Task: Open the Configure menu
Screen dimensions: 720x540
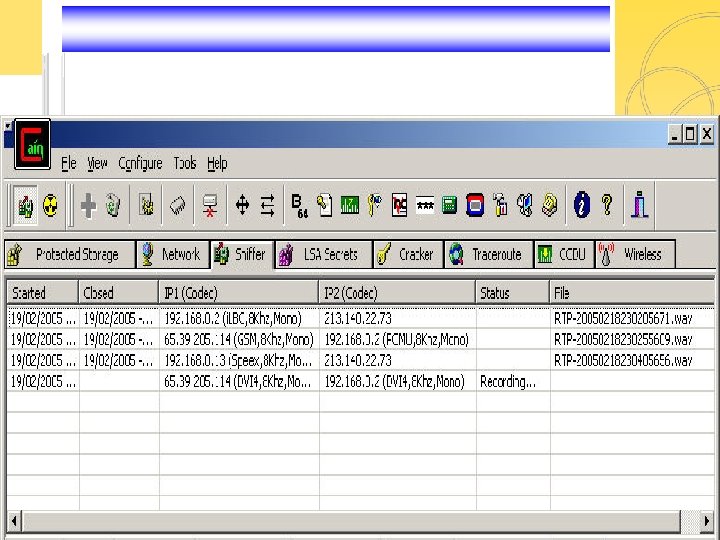Action: pos(140,163)
